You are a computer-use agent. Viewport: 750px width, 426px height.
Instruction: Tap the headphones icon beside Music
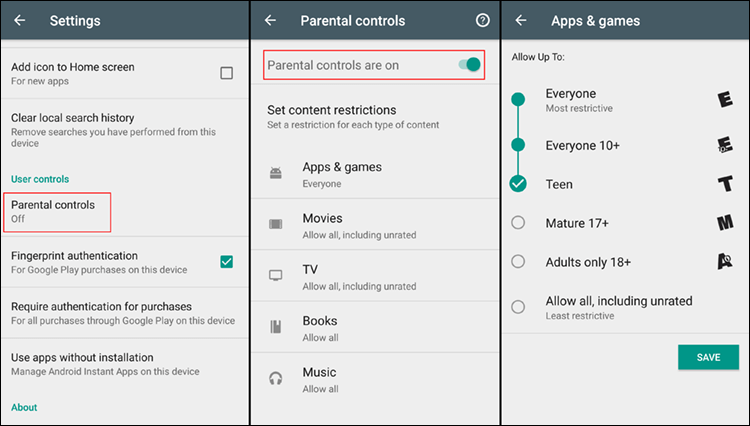click(276, 378)
